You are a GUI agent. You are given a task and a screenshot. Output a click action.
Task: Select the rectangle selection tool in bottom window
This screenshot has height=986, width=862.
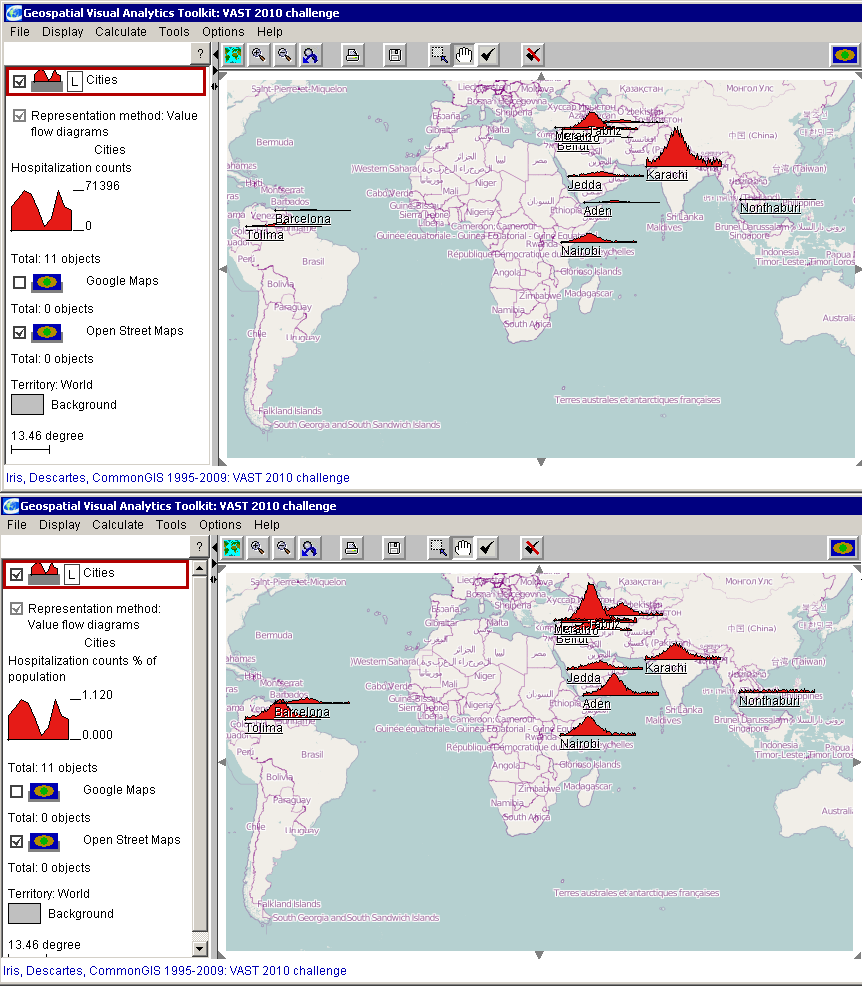click(439, 548)
